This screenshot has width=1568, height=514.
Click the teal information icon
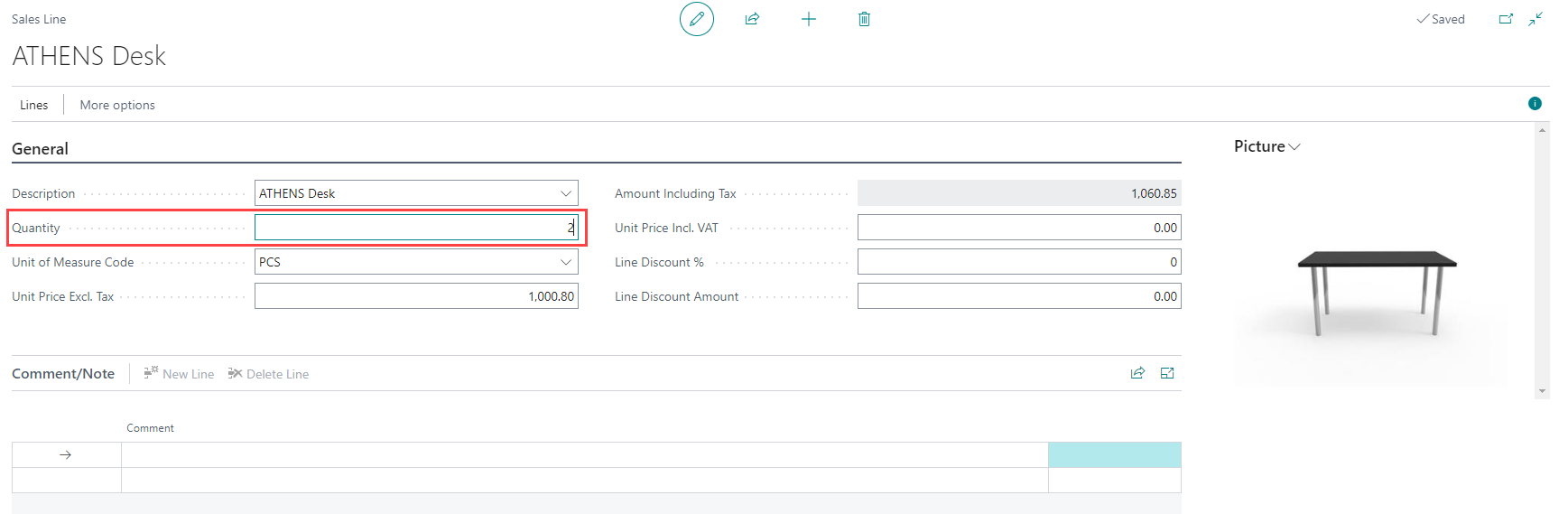(1535, 104)
